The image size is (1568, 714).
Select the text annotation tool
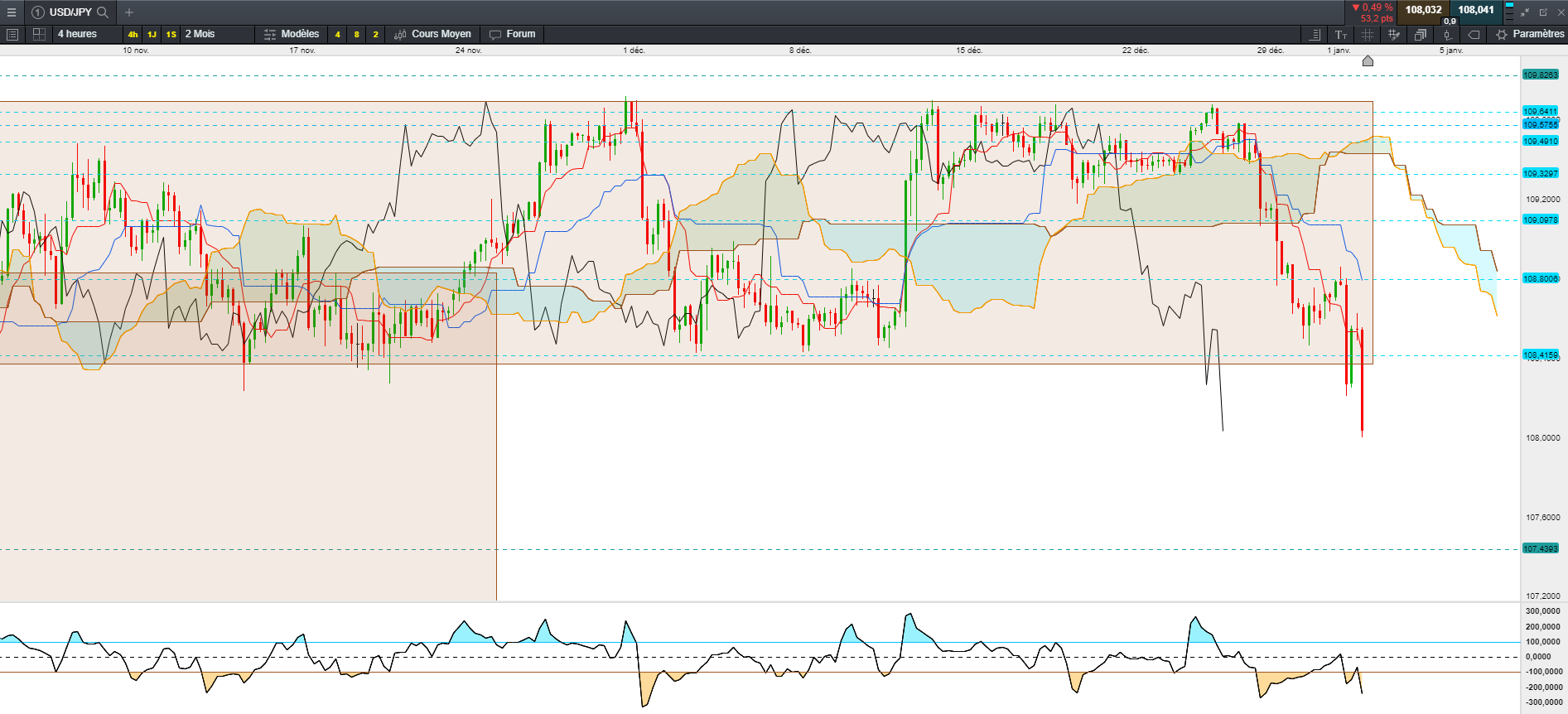point(1341,34)
